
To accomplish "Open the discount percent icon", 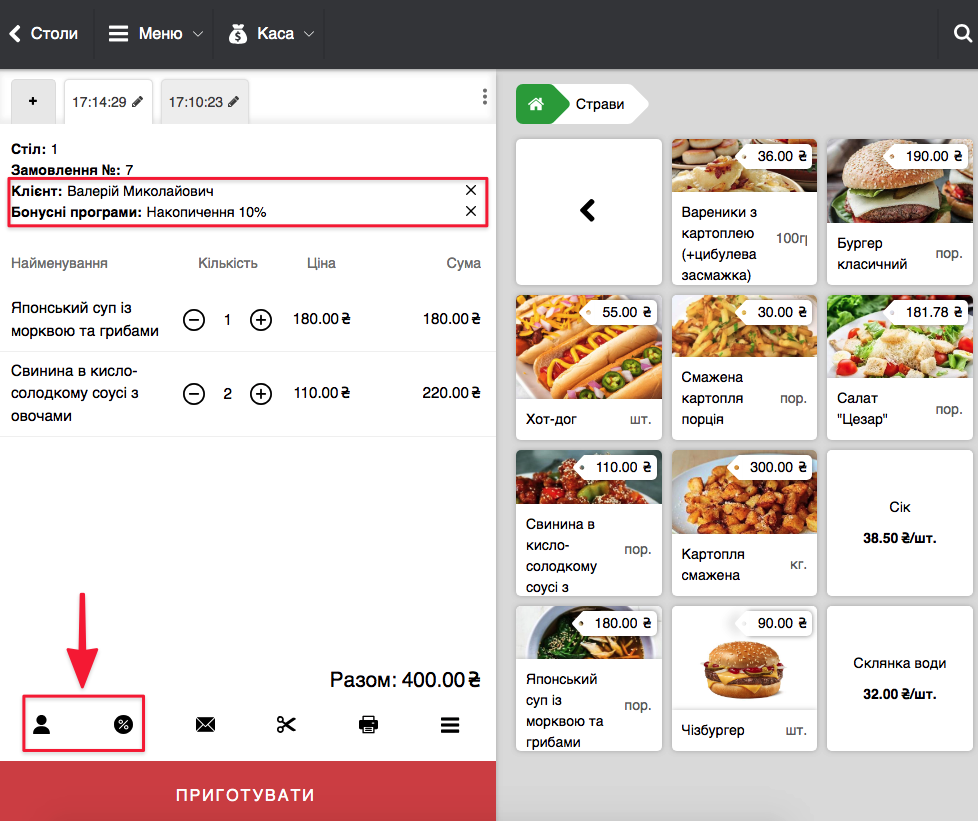I will 123,725.
